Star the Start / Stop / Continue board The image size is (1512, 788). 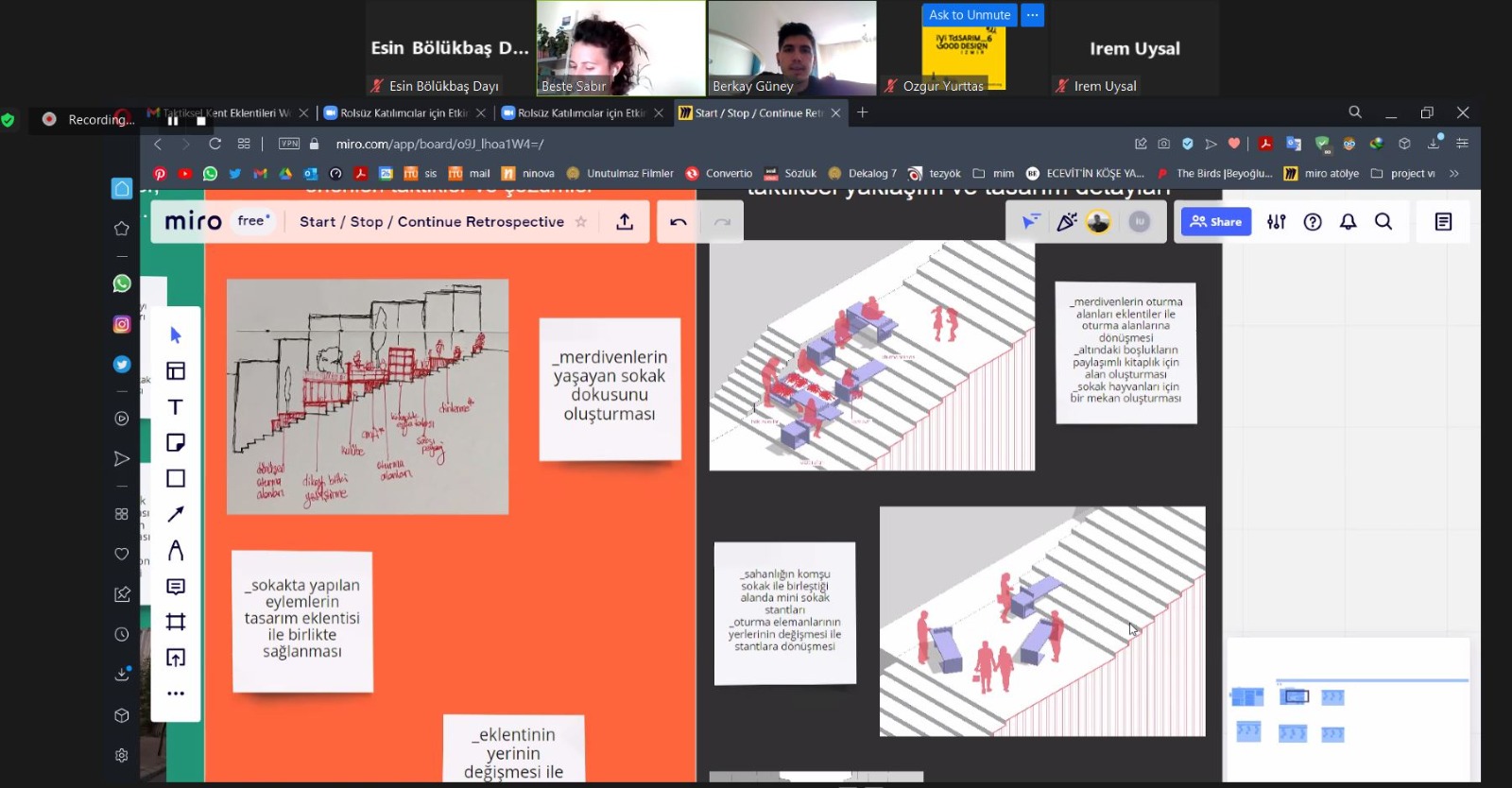(x=581, y=222)
